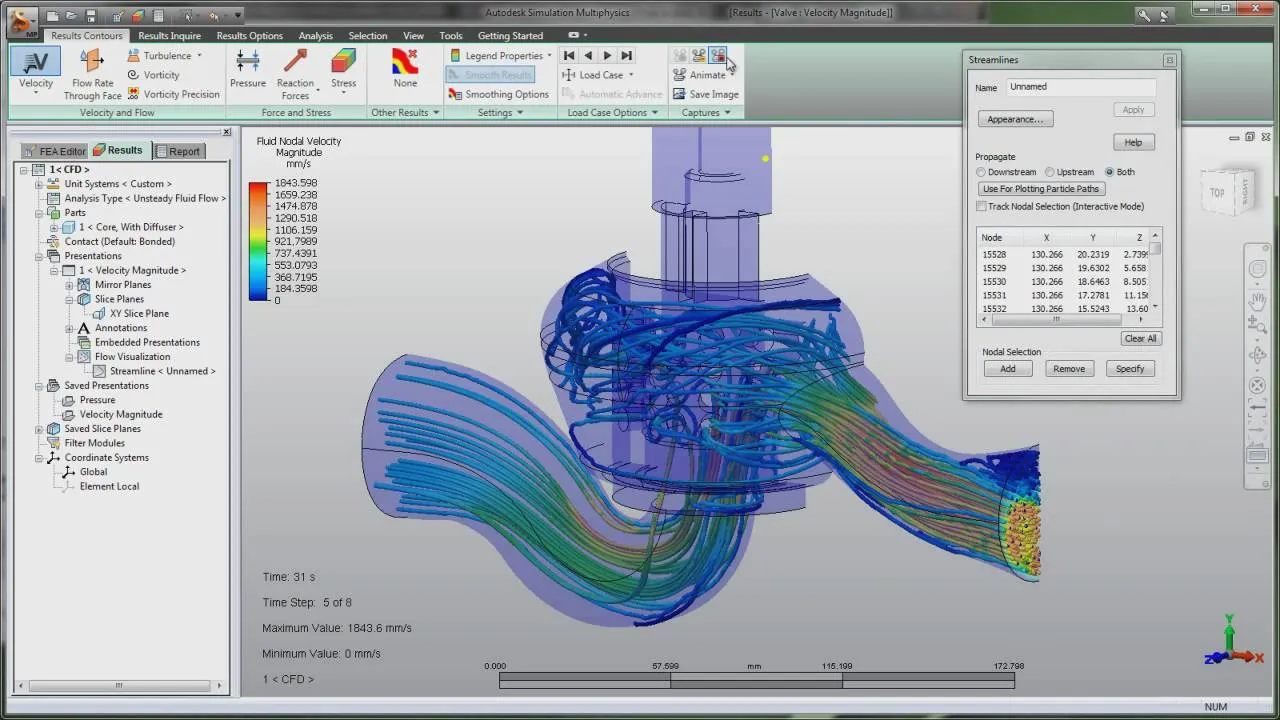Click the Flow Rate Through Face icon

[92, 63]
